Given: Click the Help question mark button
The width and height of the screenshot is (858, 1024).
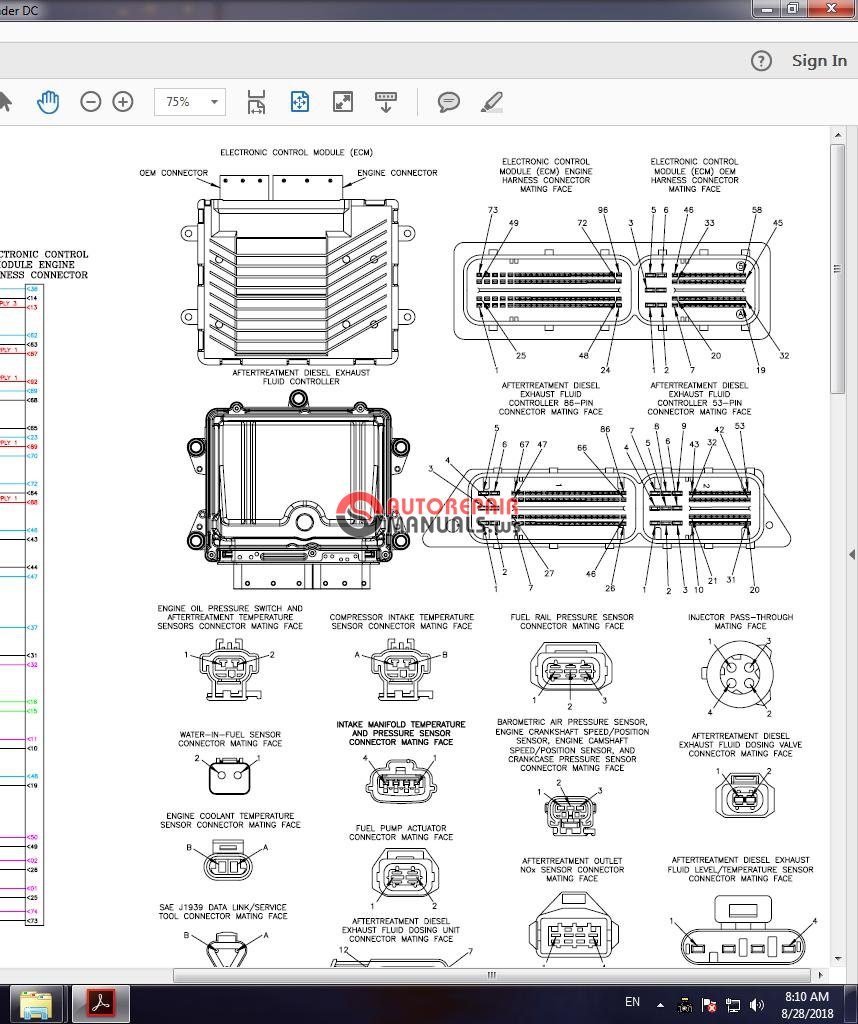Looking at the screenshot, I should tap(760, 60).
